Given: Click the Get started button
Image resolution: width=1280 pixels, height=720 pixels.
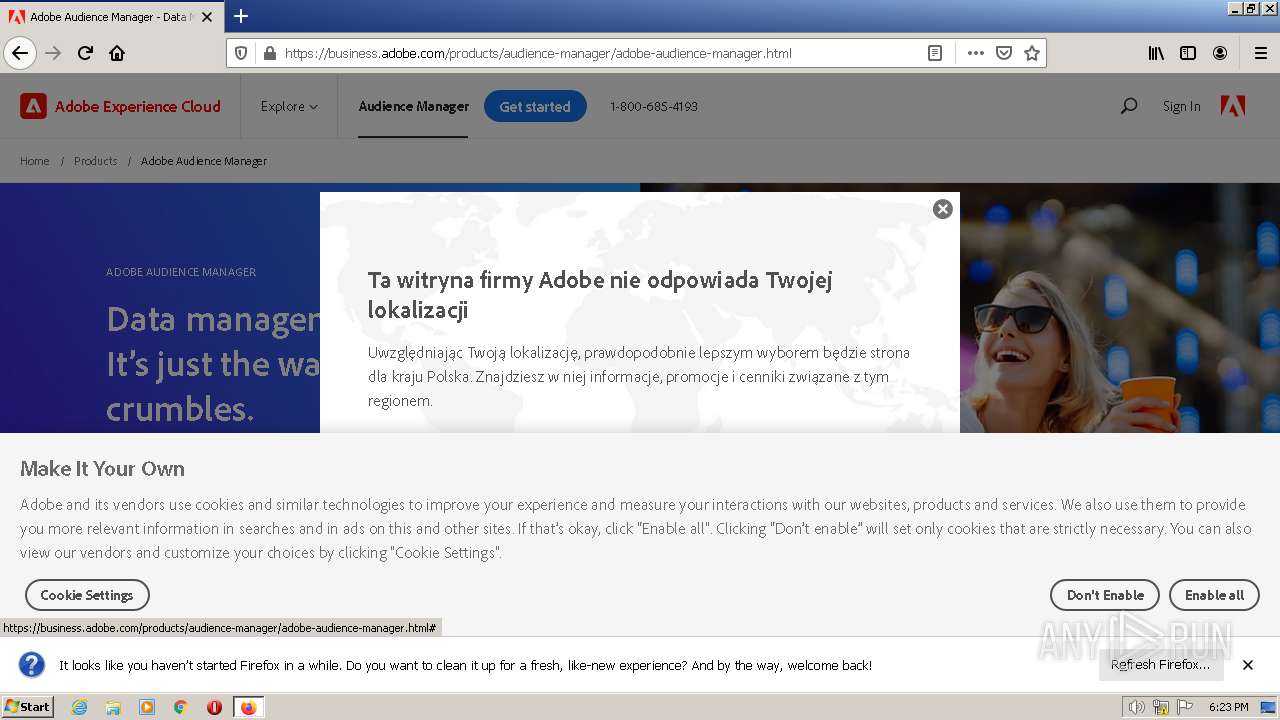Looking at the screenshot, I should (535, 106).
